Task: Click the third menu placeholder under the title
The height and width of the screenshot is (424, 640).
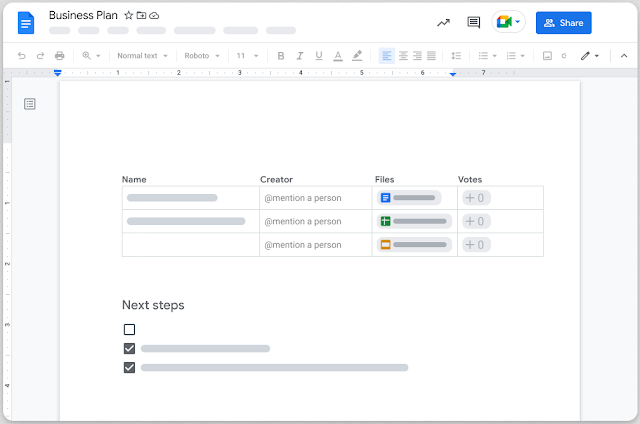Action: click(x=118, y=30)
